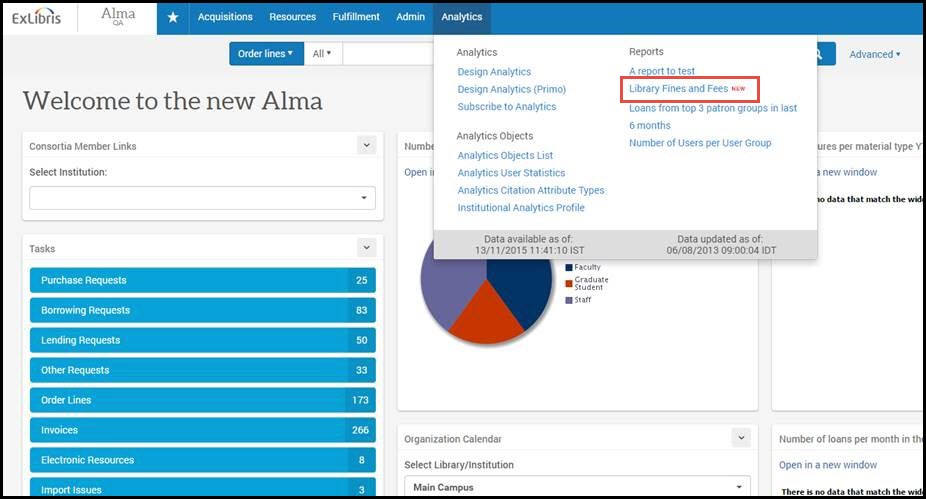
Task: Open A report to test
Action: click(662, 71)
